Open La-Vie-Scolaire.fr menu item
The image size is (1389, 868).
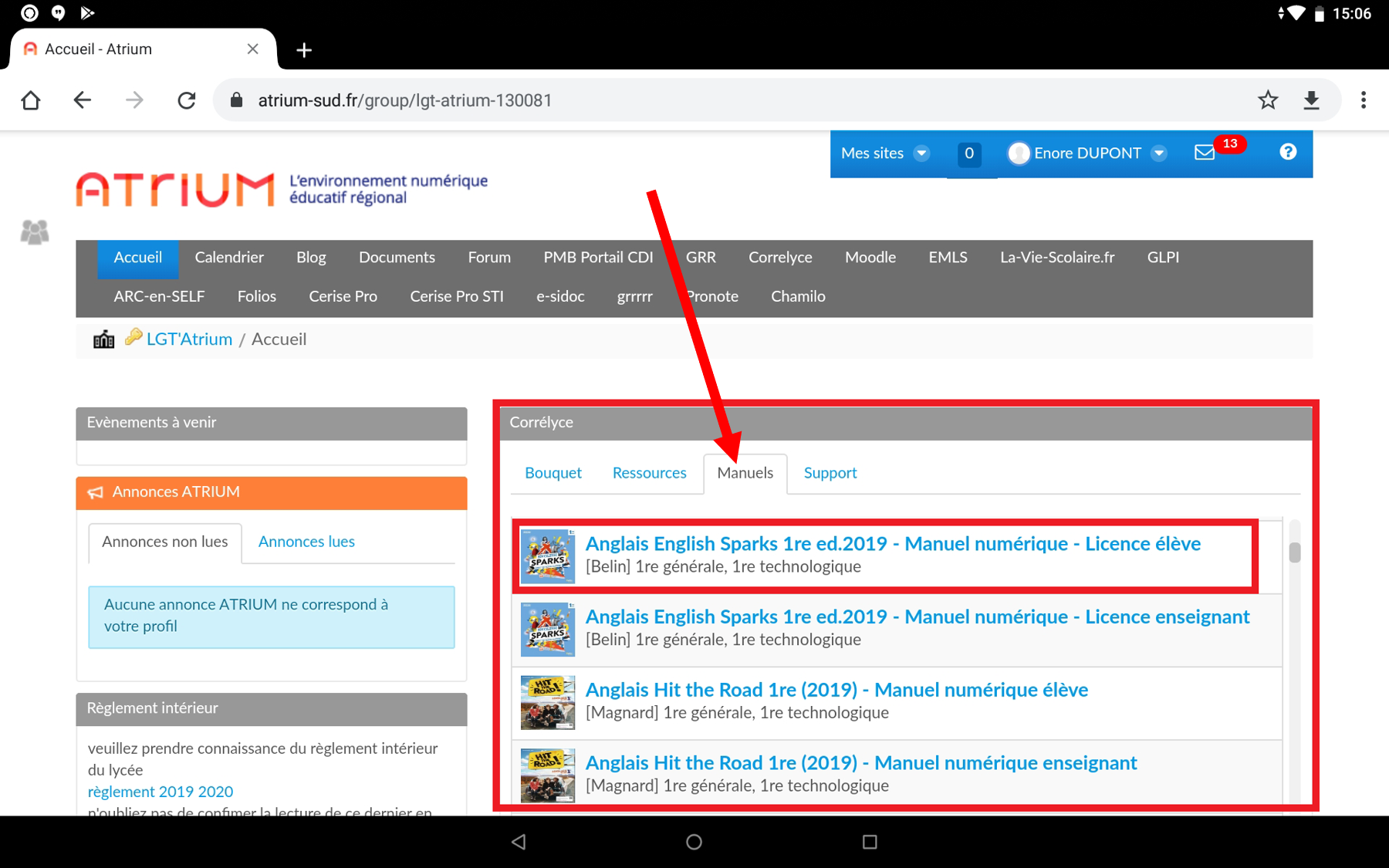click(x=1057, y=258)
